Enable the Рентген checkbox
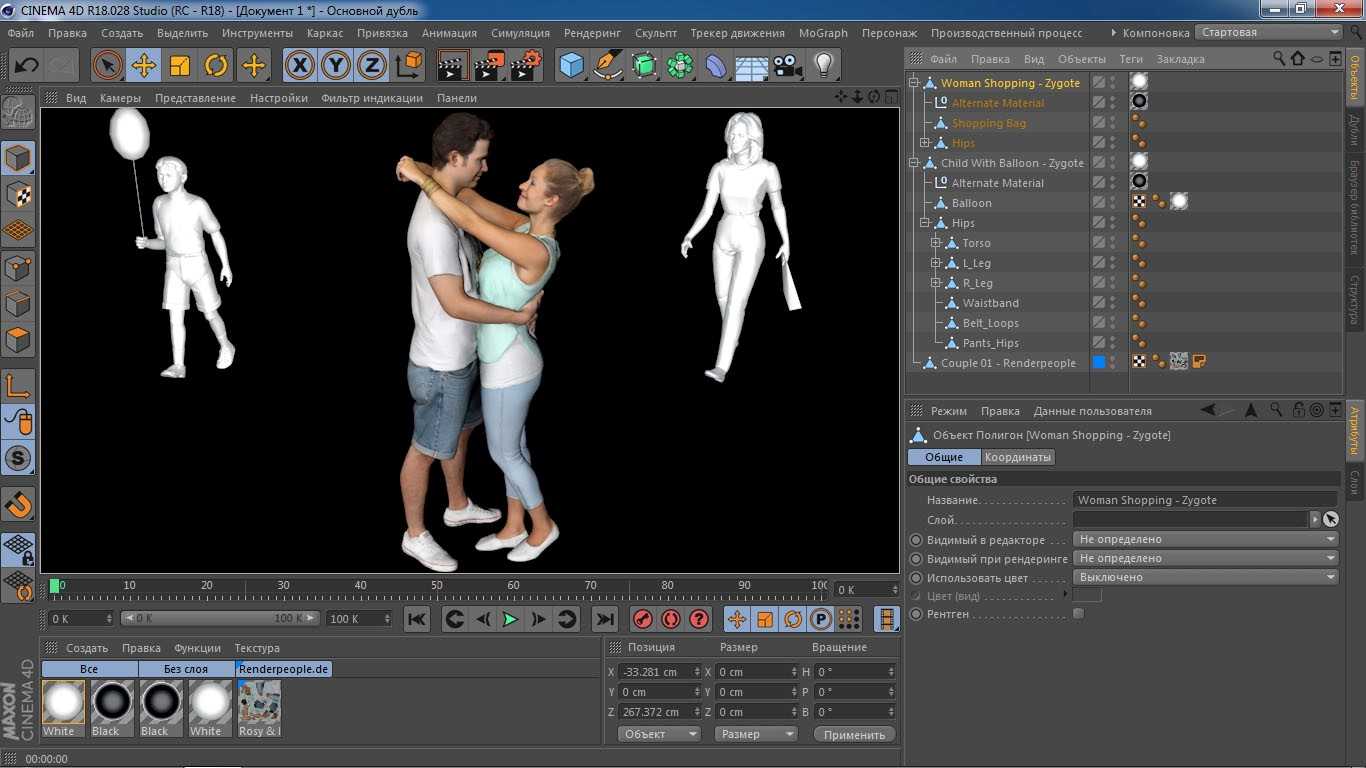The width and height of the screenshot is (1366, 768). pyautogui.click(x=1078, y=614)
